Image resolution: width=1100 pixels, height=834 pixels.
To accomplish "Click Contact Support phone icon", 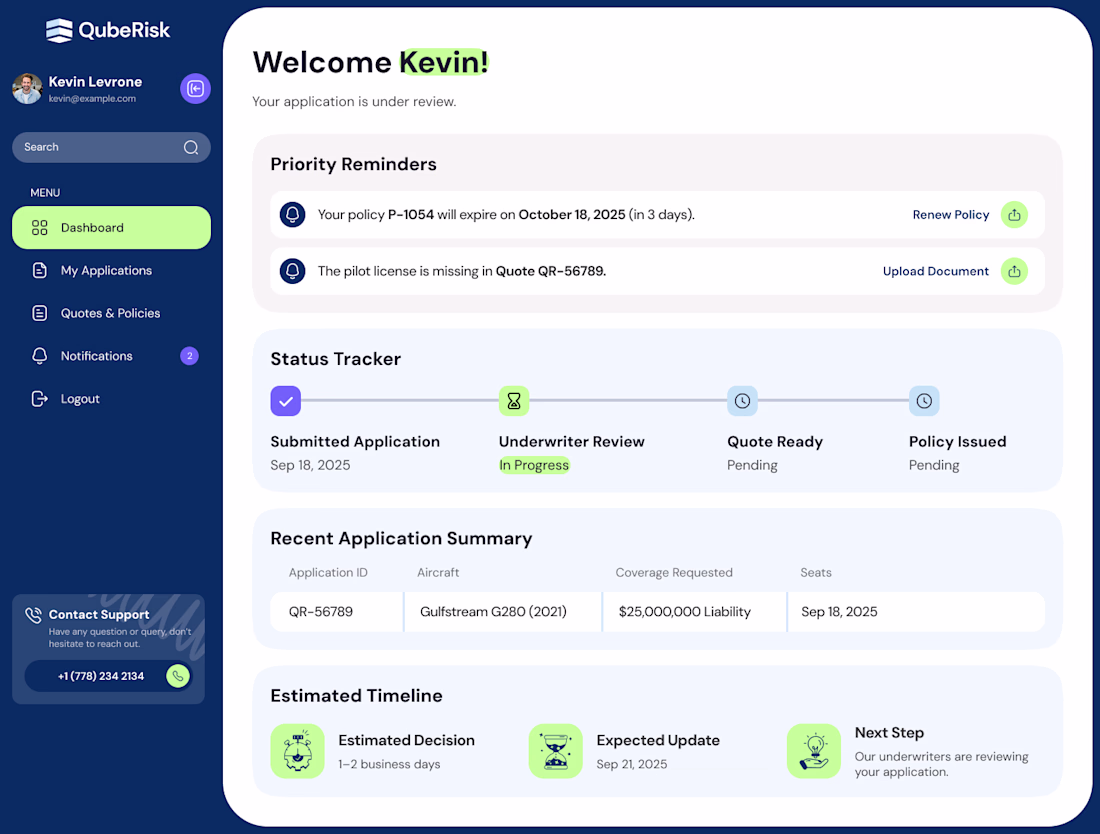I will (x=33, y=615).
